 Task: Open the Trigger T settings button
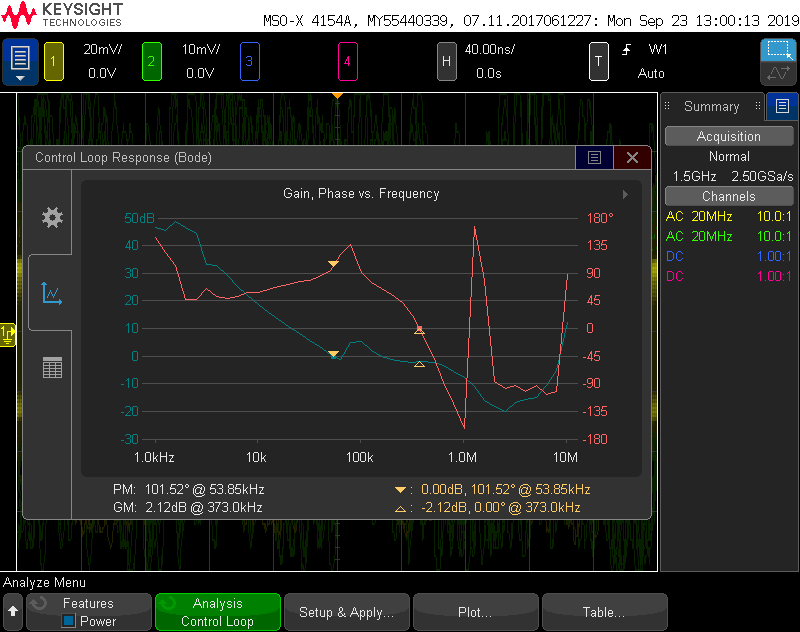[598, 62]
